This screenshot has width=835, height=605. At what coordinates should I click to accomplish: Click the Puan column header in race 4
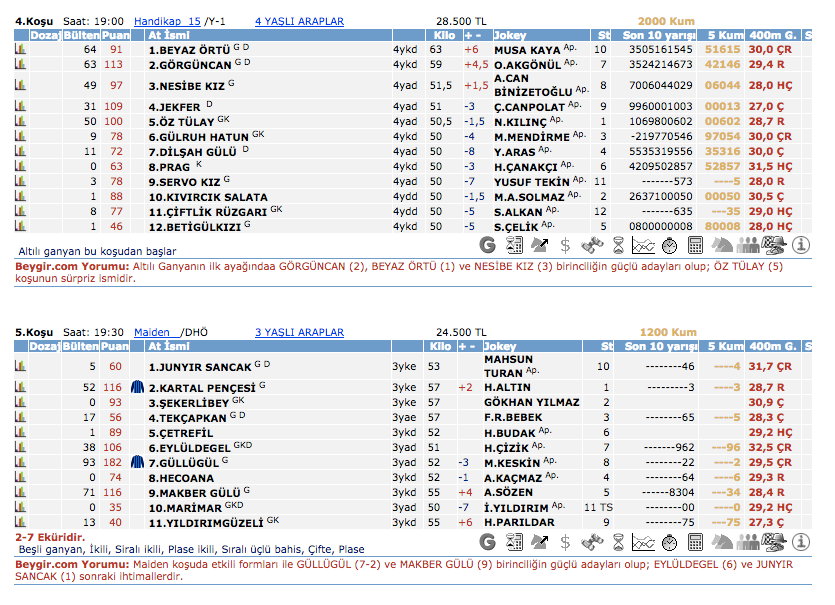pyautogui.click(x=116, y=35)
